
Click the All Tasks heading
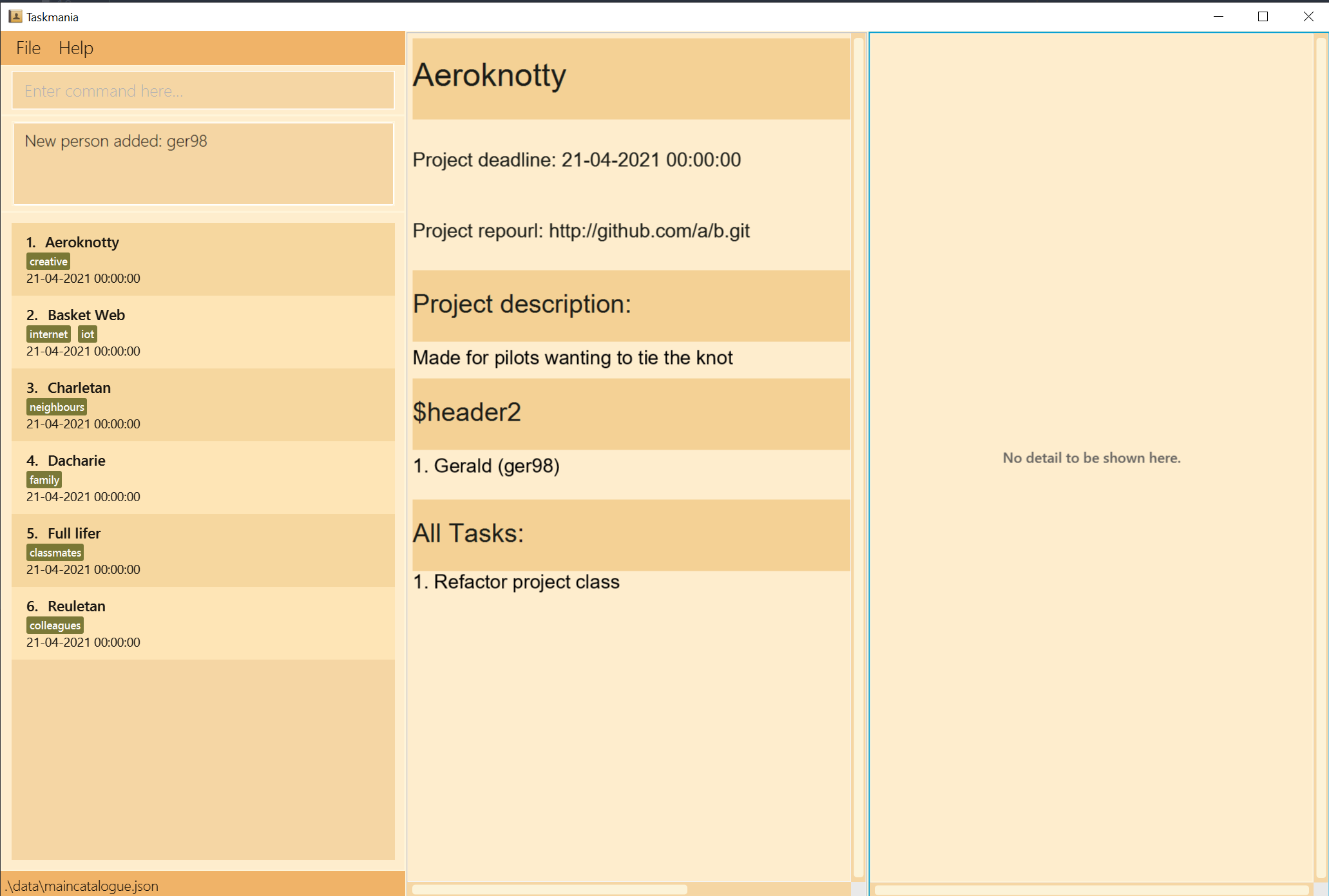(x=468, y=533)
